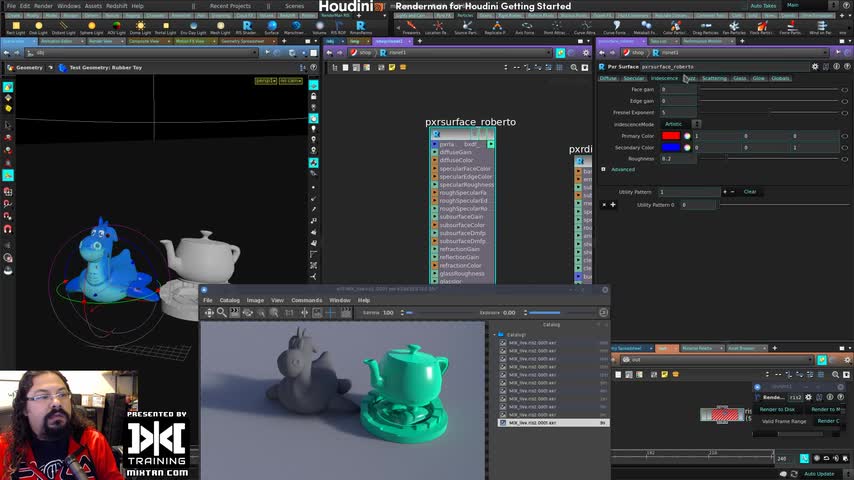The image size is (854, 480).
Task: Click the Clear button for Utility Pattern
Action: [x=750, y=192]
